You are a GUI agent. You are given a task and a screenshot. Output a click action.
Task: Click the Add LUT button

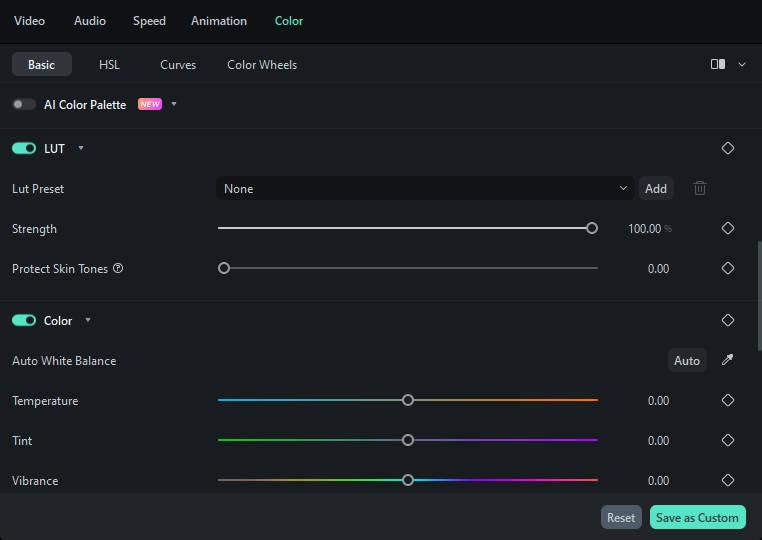click(x=656, y=188)
